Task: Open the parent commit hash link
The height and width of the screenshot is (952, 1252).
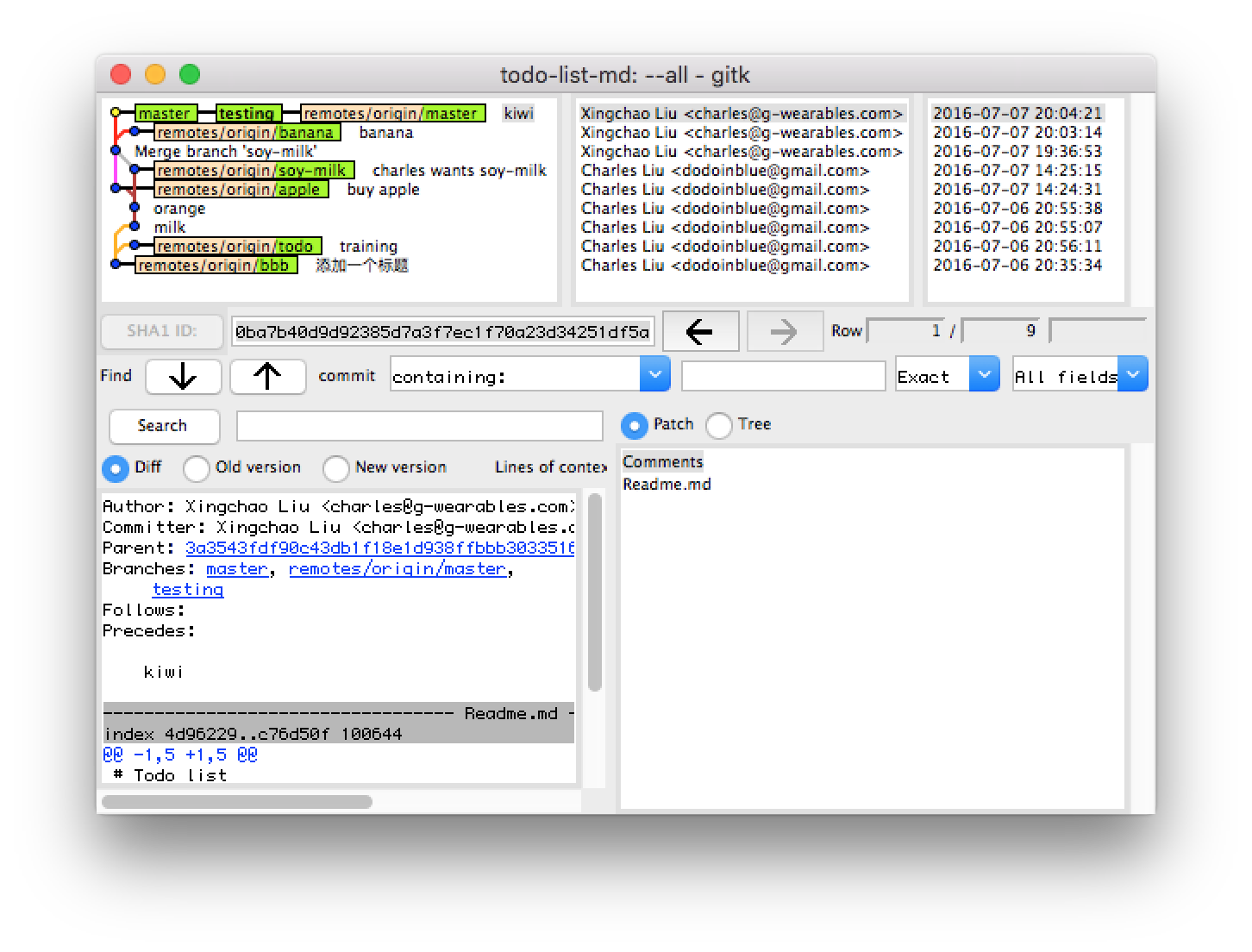Action: (x=379, y=548)
